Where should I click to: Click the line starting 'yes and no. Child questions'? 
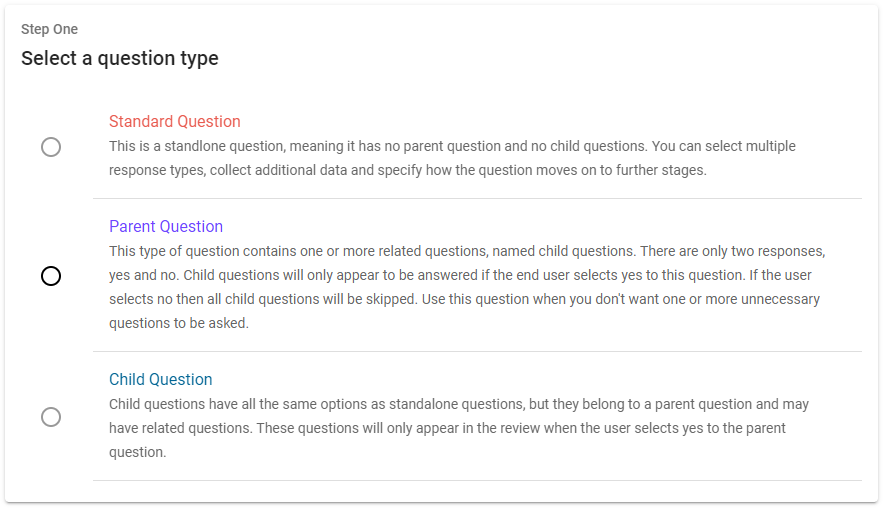click(468, 275)
